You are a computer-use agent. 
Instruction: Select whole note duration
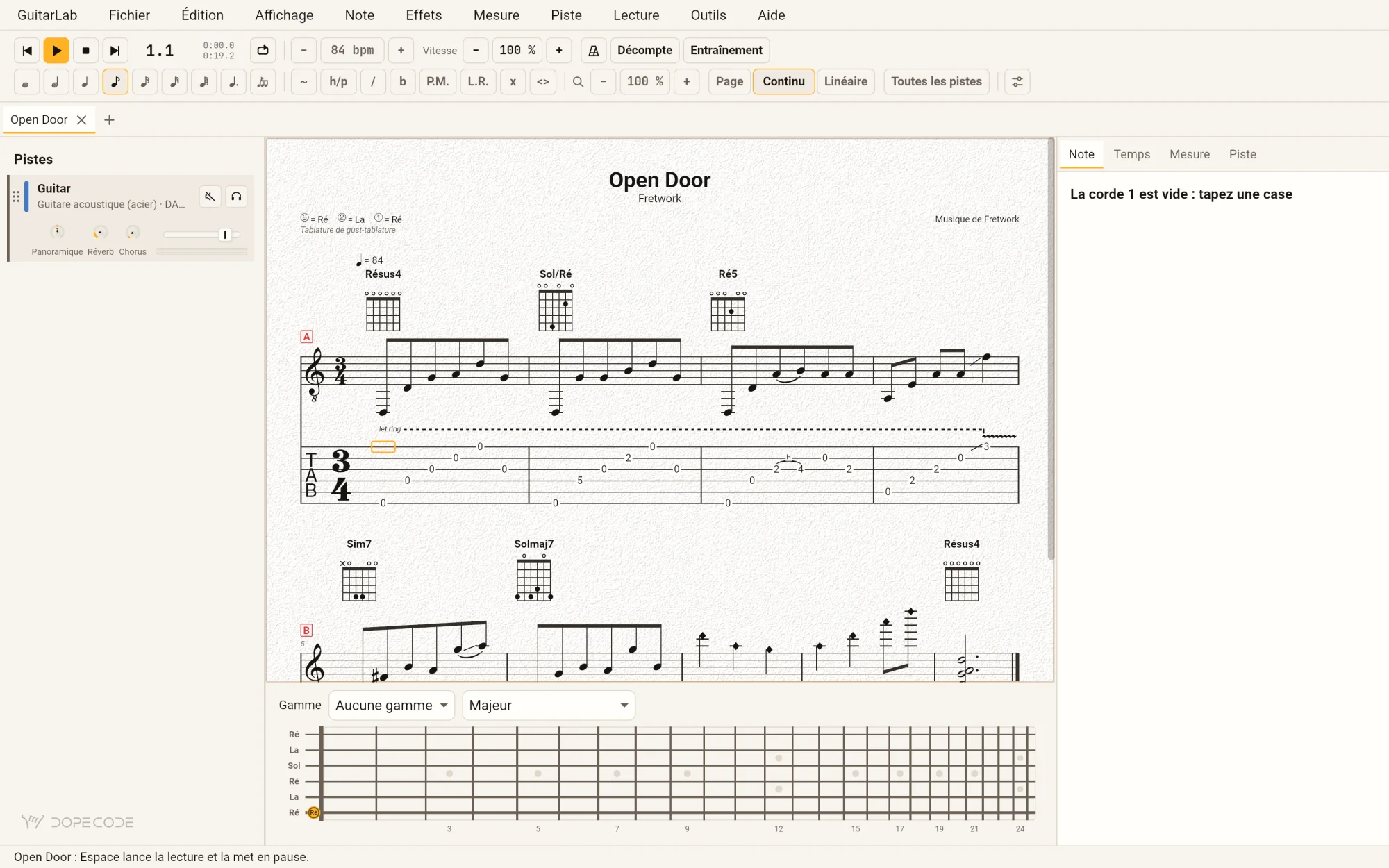pyautogui.click(x=26, y=82)
